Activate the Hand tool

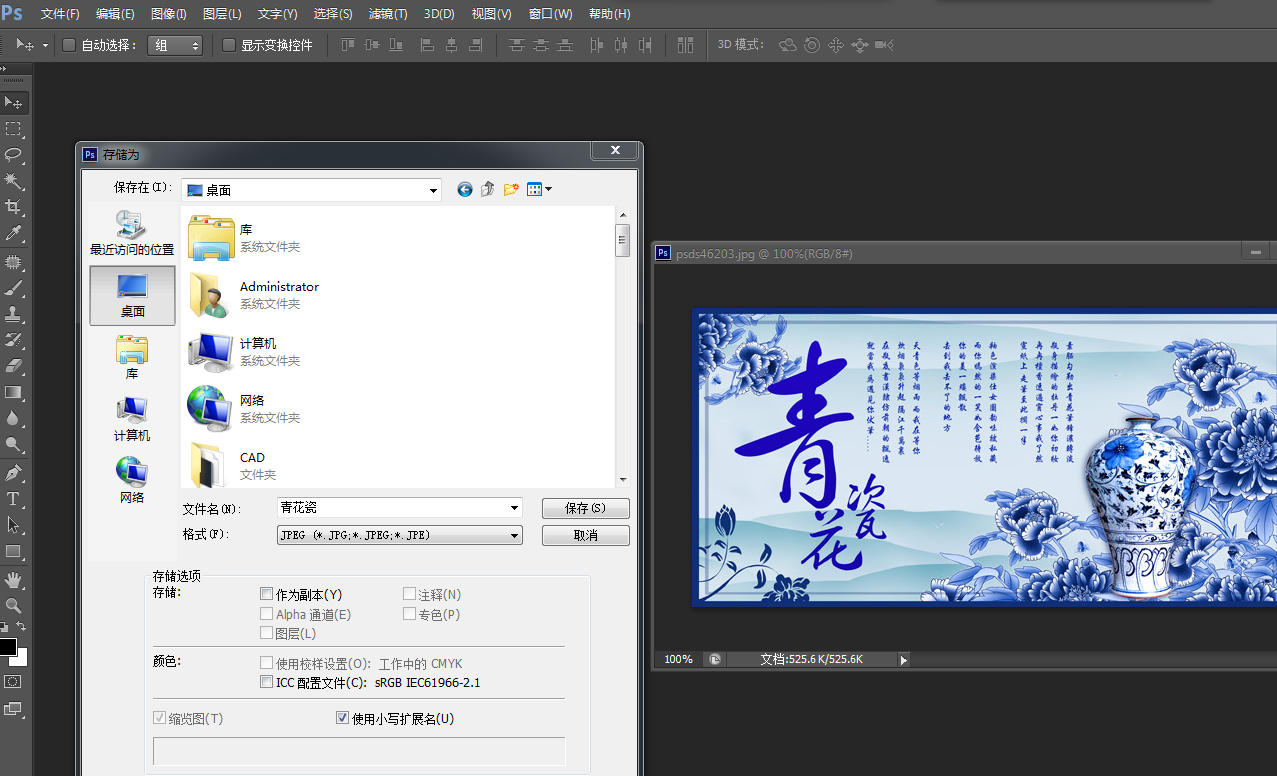14,579
